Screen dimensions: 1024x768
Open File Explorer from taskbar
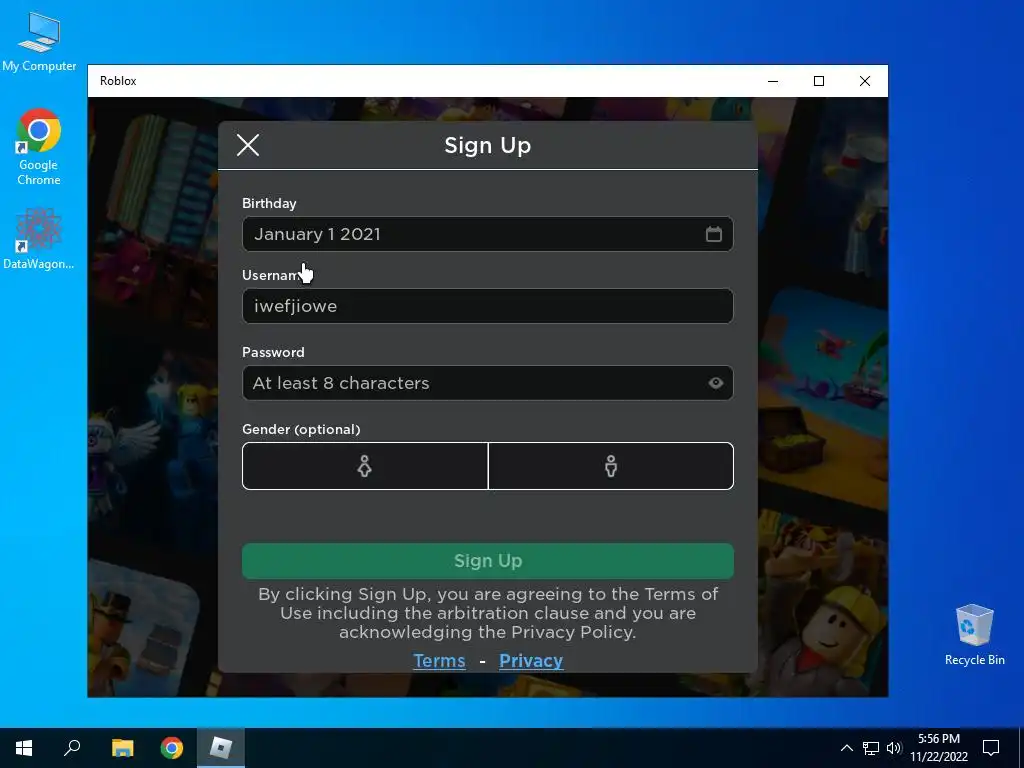point(122,748)
